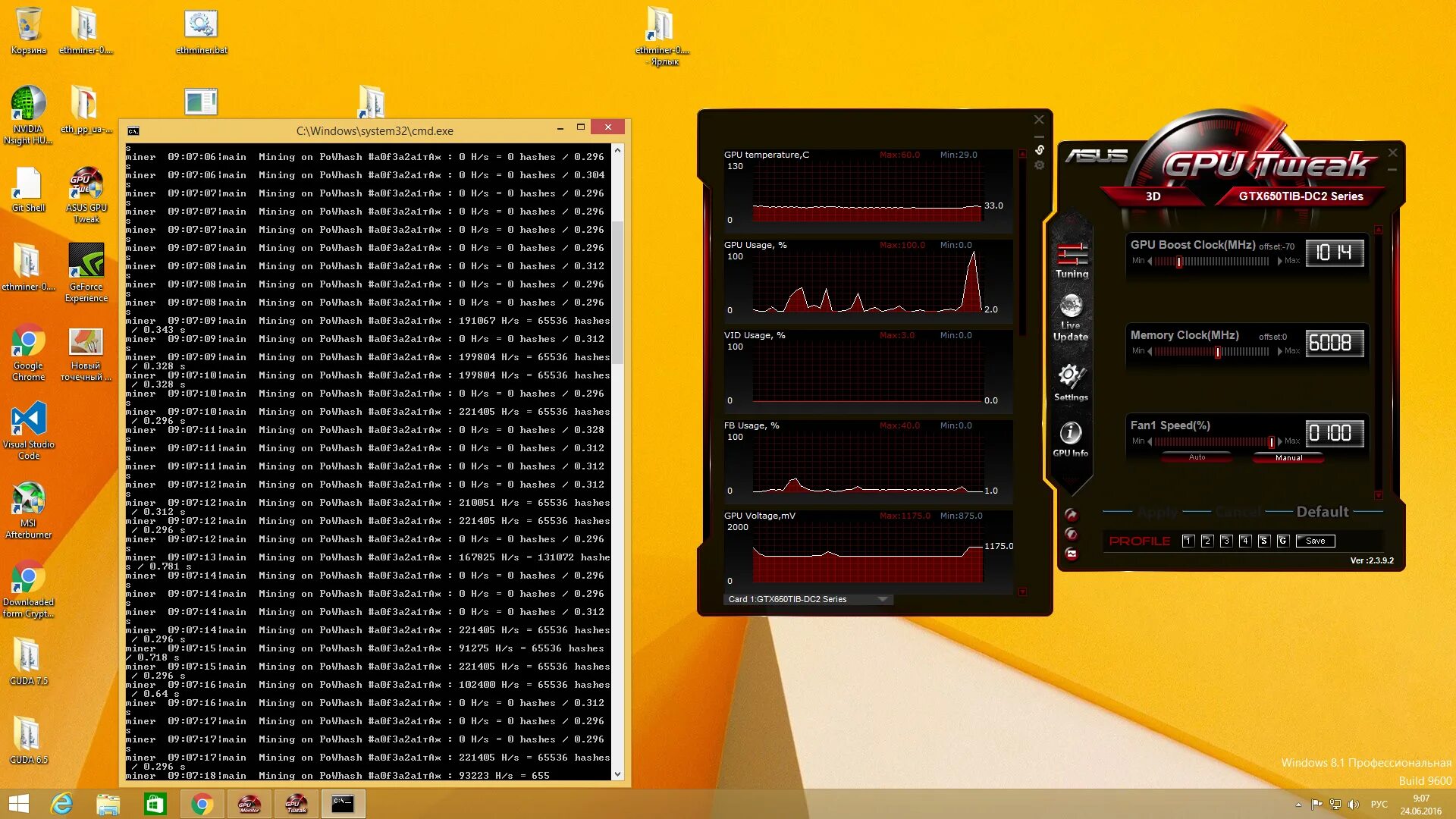This screenshot has width=1456, height=819.
Task: Expand the Card 1:GTX650TIB-DC2 Series dropdown
Action: click(x=883, y=599)
